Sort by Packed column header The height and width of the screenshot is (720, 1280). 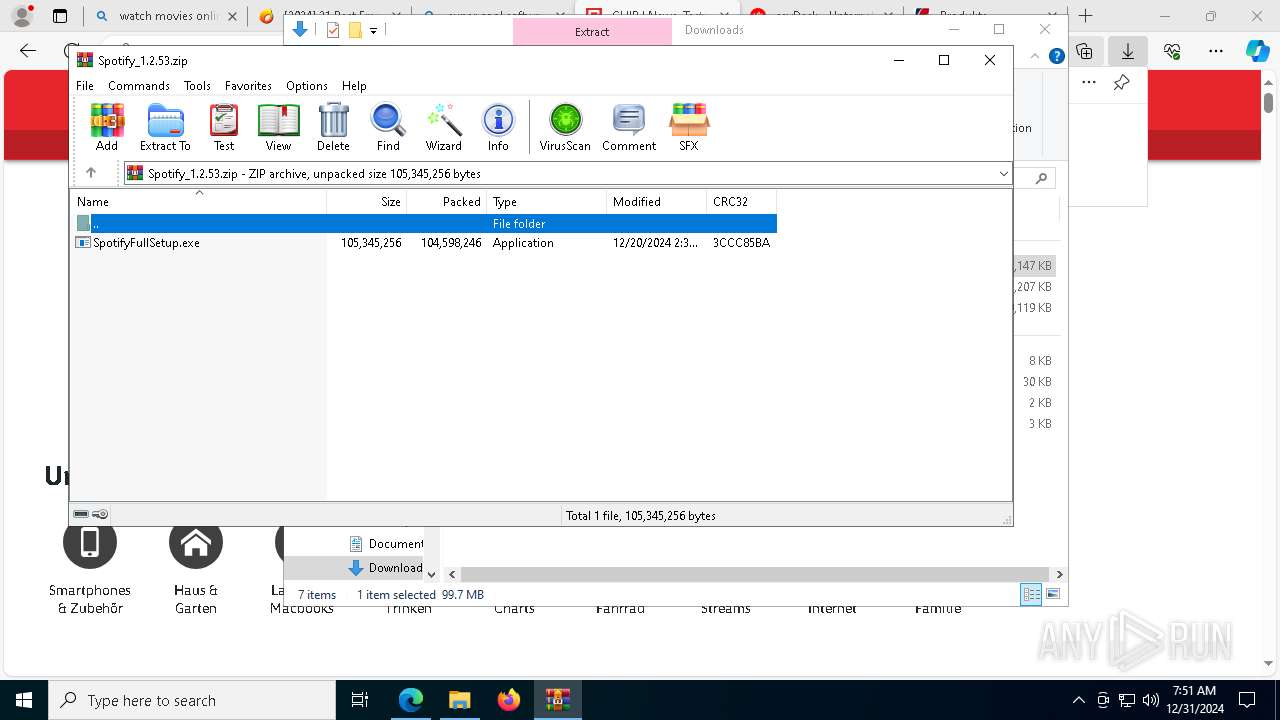coord(447,202)
